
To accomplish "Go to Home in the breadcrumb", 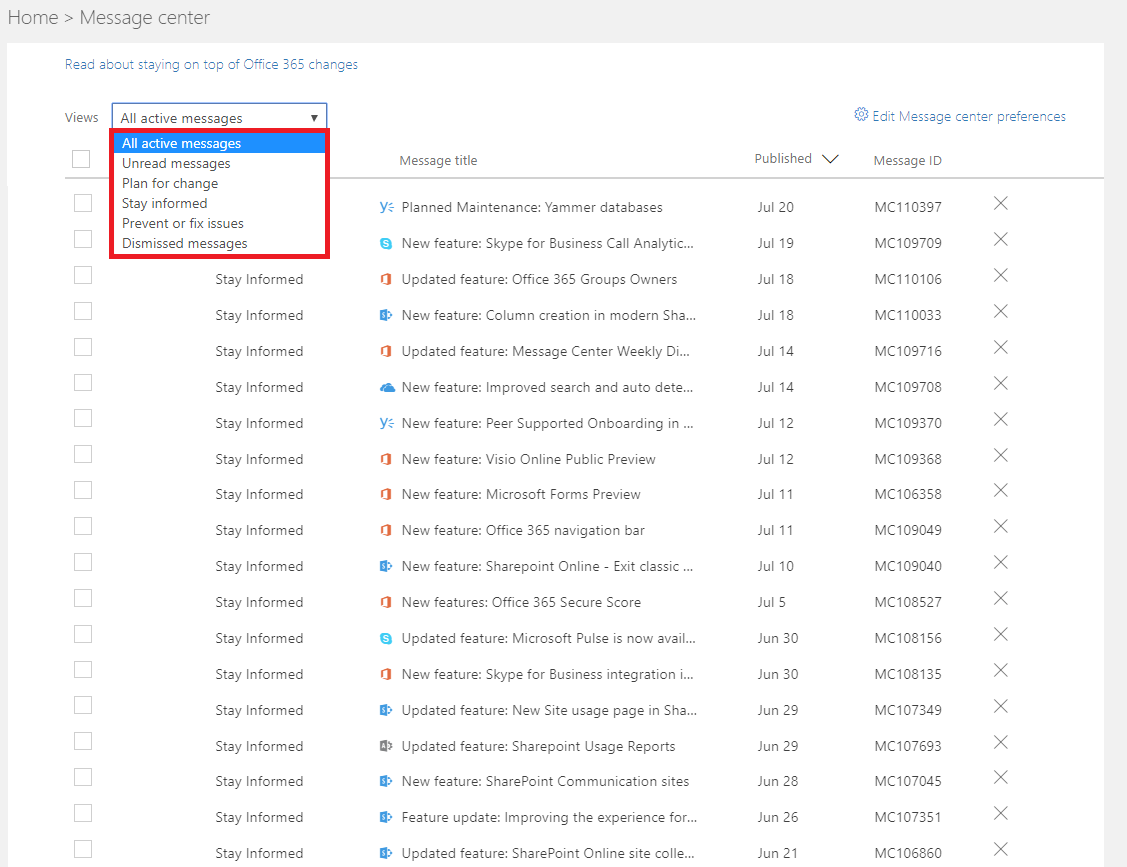I will coord(32,18).
